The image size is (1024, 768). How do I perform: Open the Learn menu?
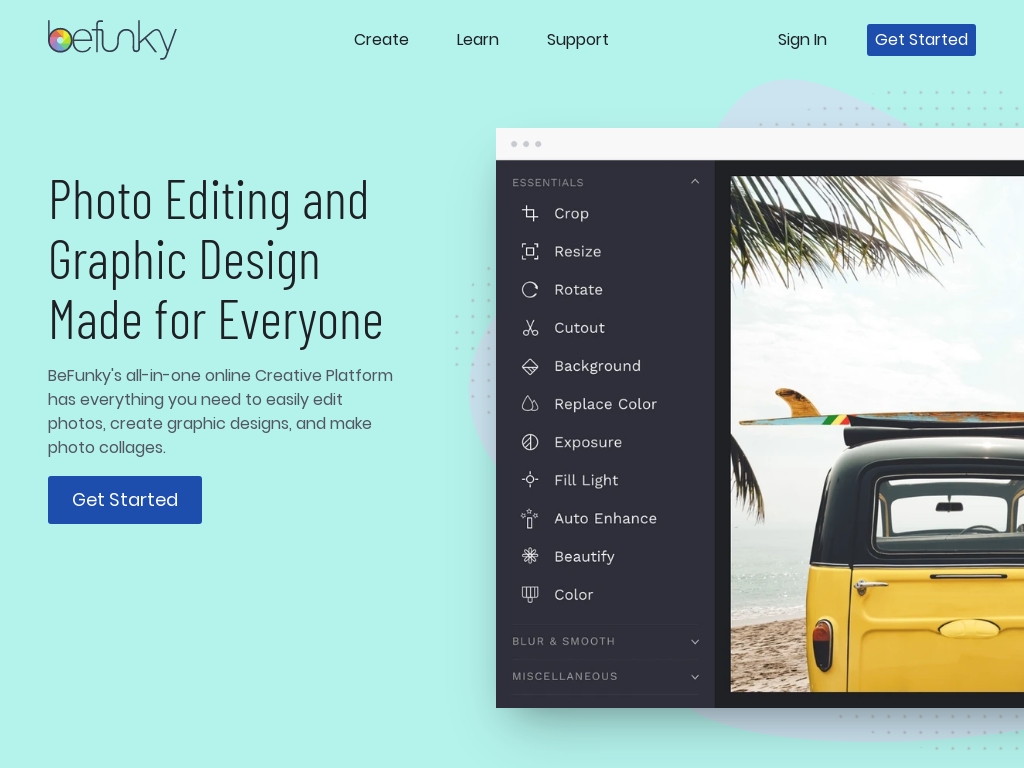click(x=477, y=40)
